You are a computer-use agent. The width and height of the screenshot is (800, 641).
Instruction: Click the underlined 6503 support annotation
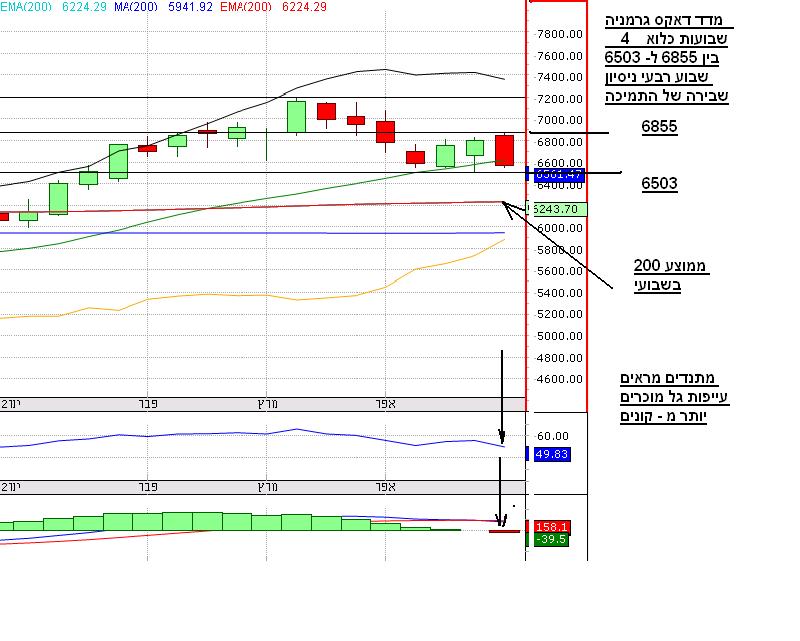[659, 184]
